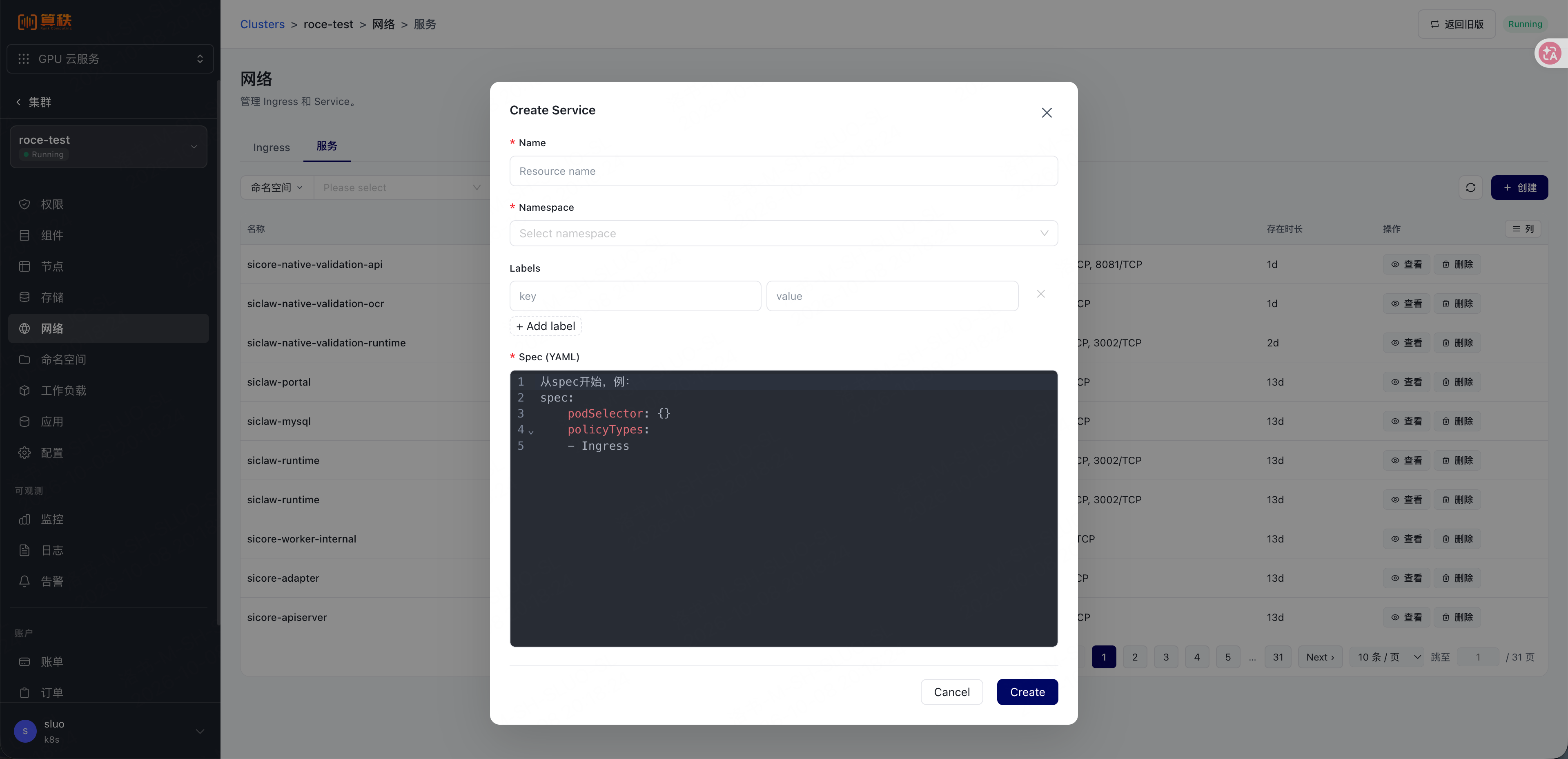Screen dimensions: 1568x759
Task: Click the translate floating icon
Action: pos(1550,54)
